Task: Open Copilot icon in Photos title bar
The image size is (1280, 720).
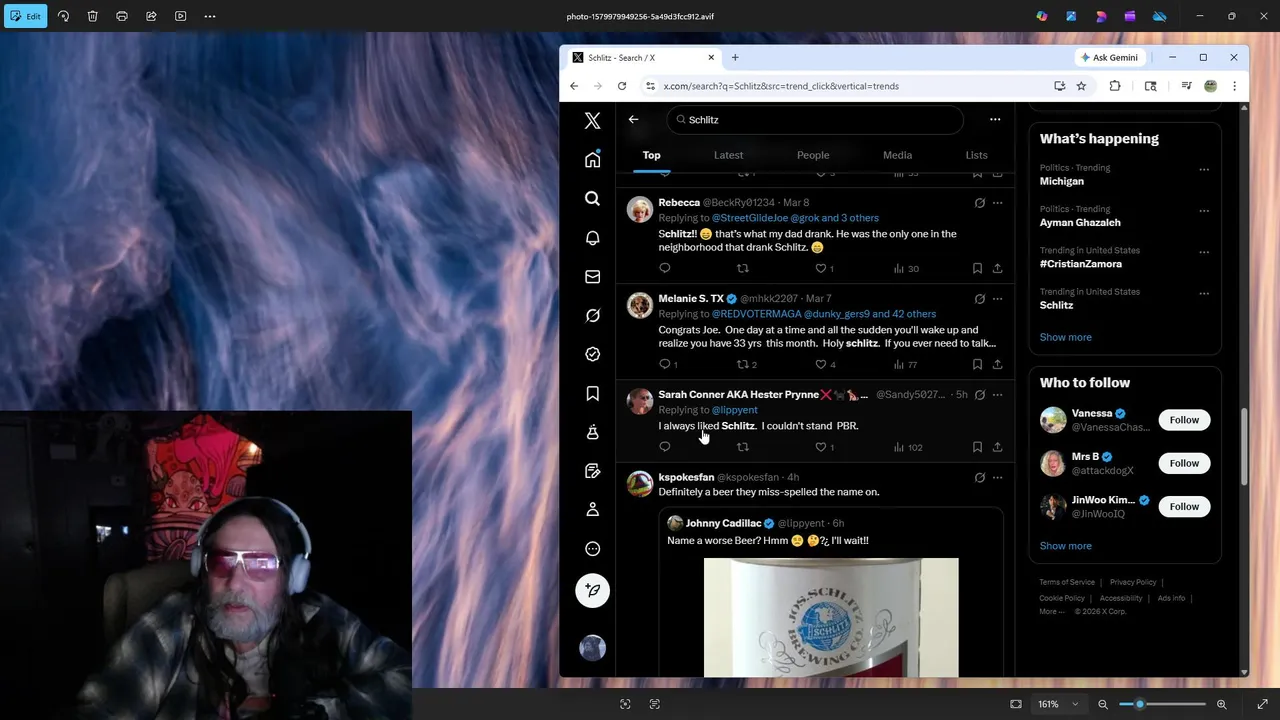Action: click(1042, 16)
